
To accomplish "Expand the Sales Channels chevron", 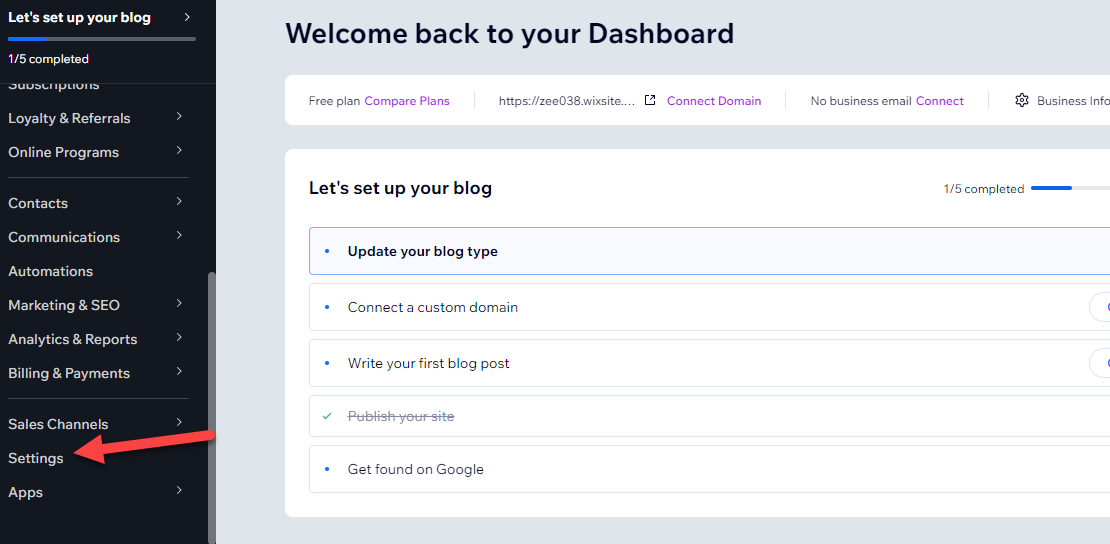I will coord(180,422).
